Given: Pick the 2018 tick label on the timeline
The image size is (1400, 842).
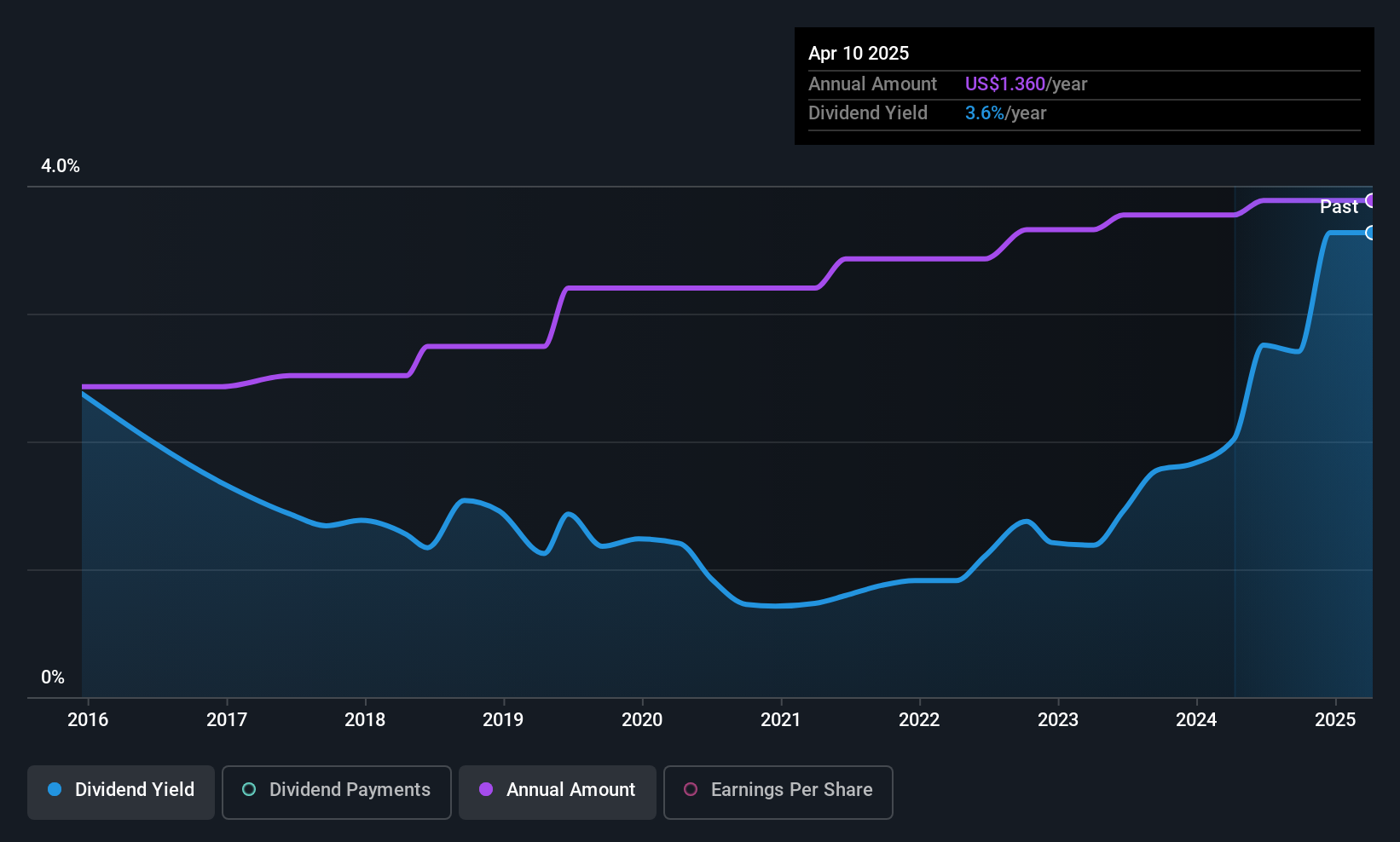Looking at the screenshot, I should (x=365, y=720).
